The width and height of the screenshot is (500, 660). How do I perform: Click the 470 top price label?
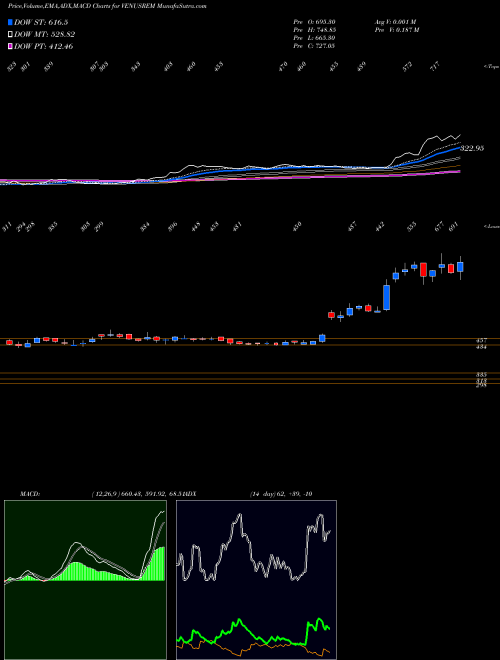(283, 66)
